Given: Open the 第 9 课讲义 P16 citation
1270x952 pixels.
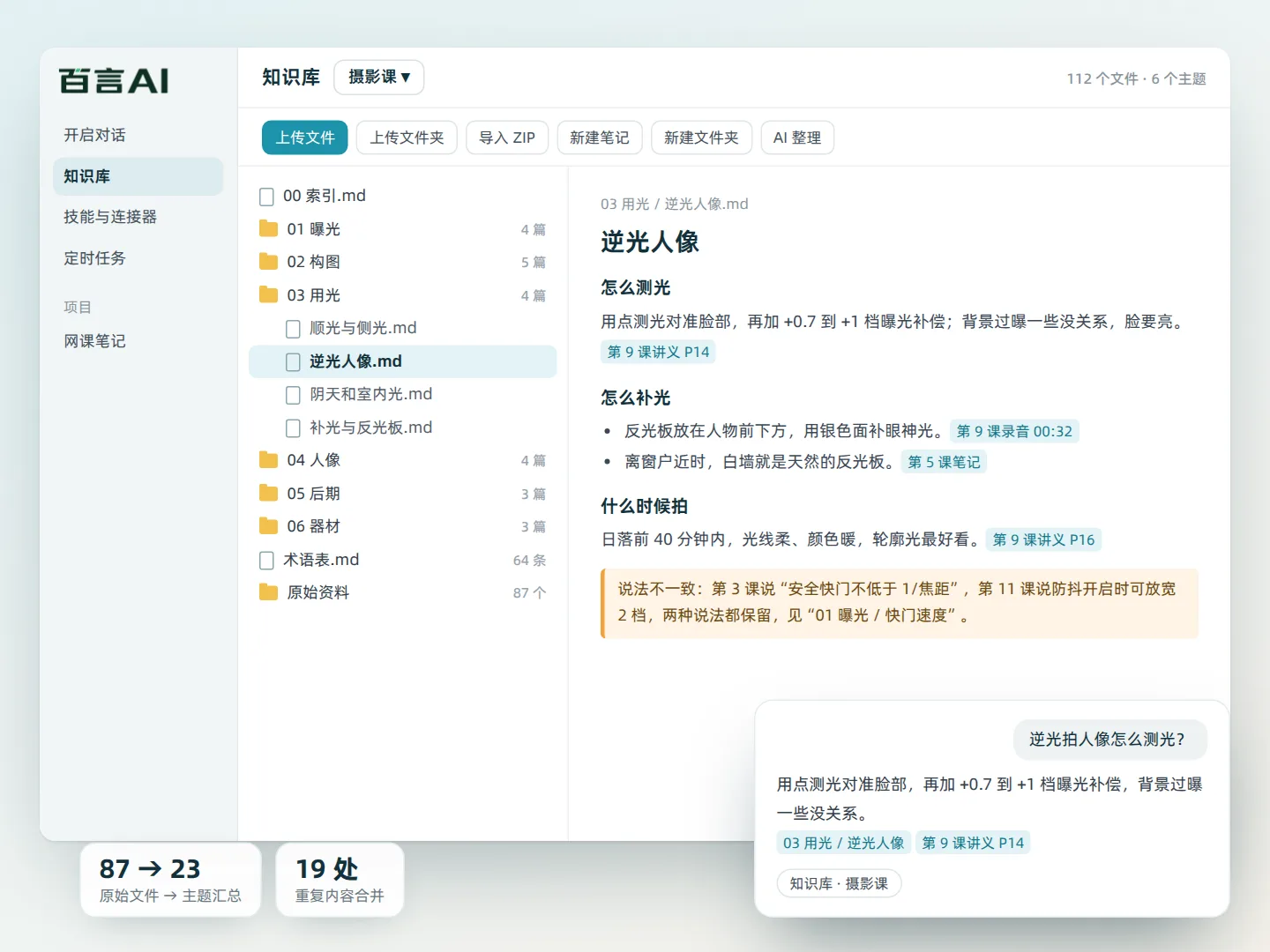Looking at the screenshot, I should pyautogui.click(x=1043, y=539).
